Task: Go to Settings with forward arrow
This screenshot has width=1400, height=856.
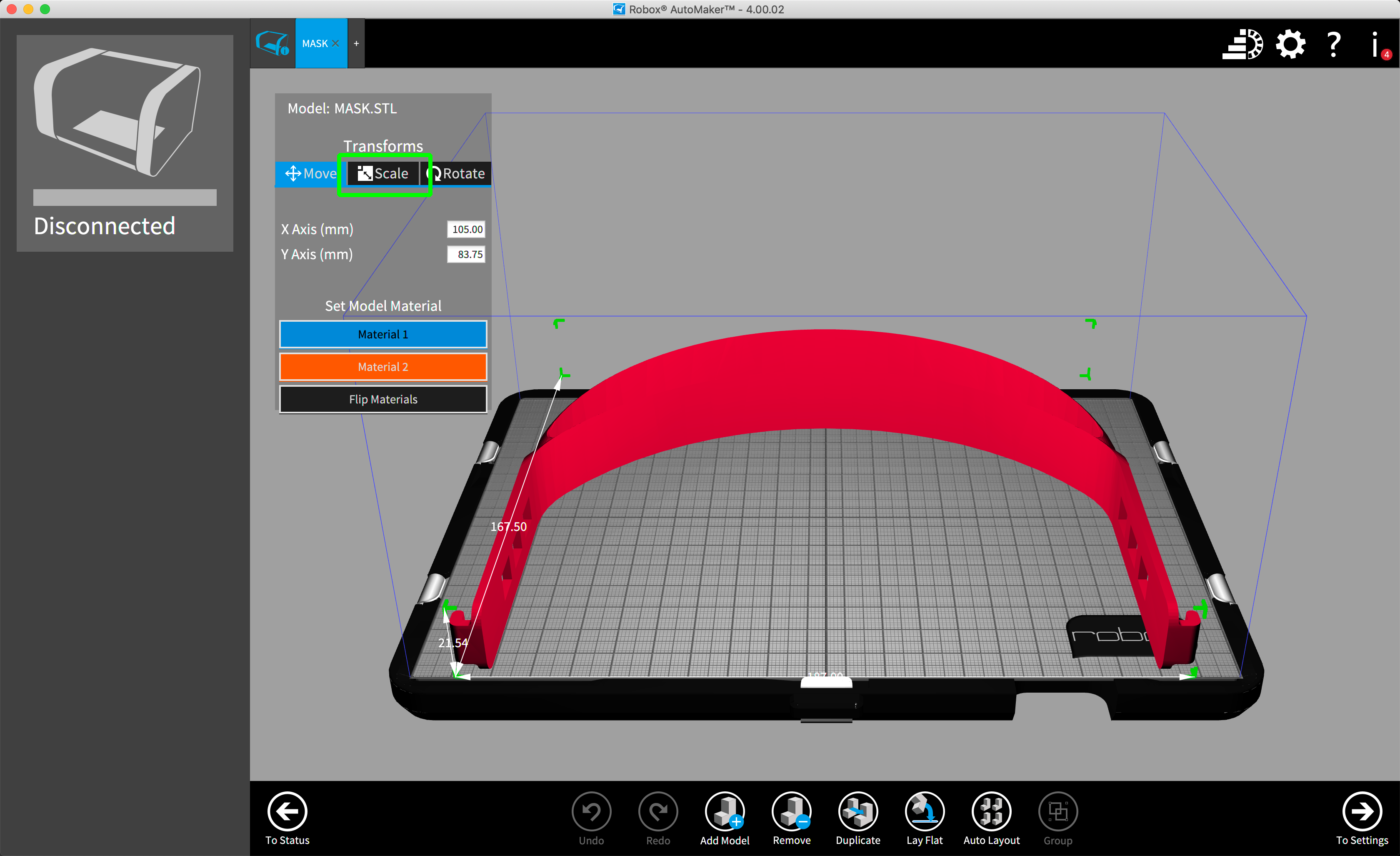Action: (1361, 811)
